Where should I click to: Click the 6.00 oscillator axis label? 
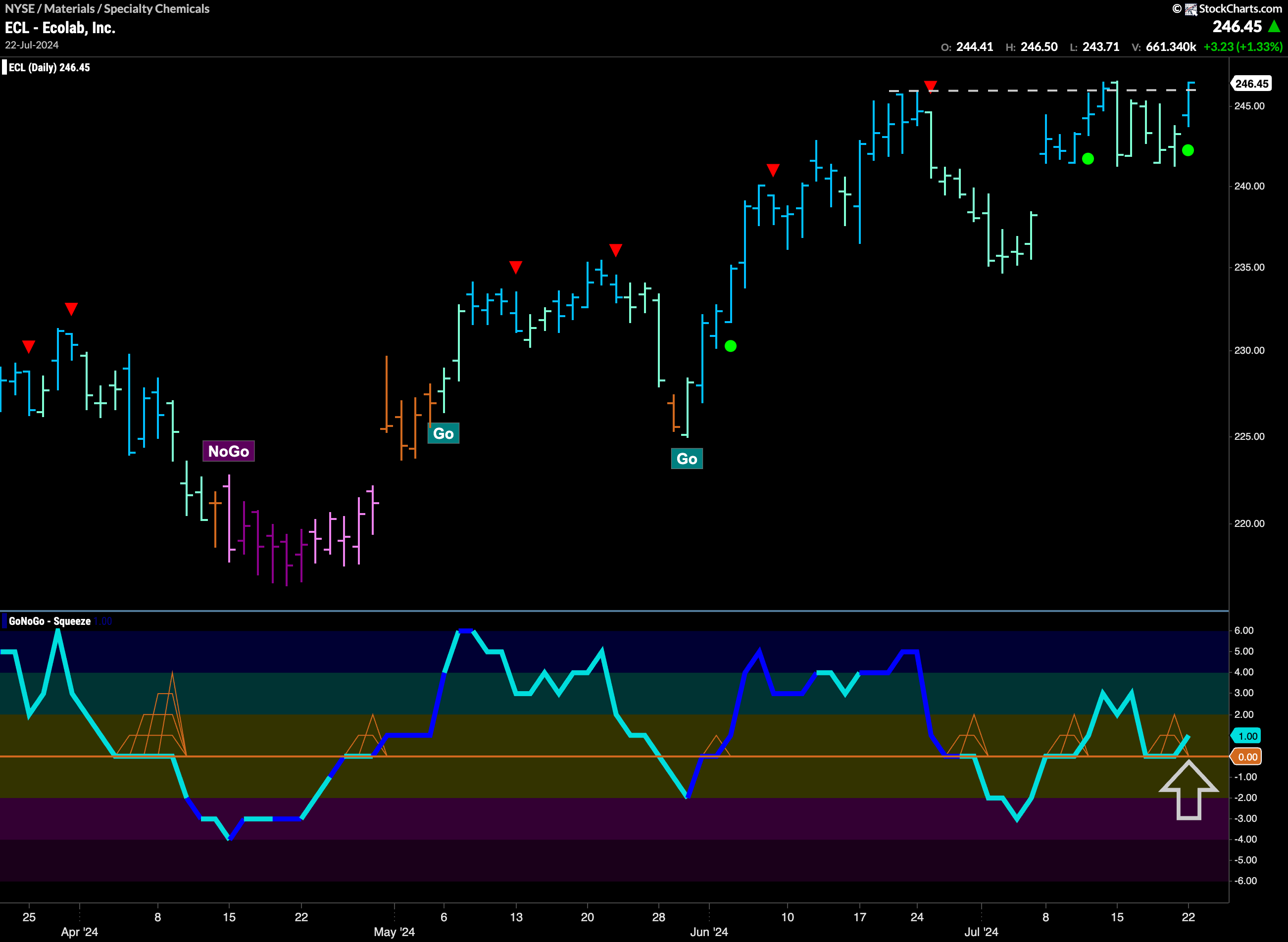1243,630
